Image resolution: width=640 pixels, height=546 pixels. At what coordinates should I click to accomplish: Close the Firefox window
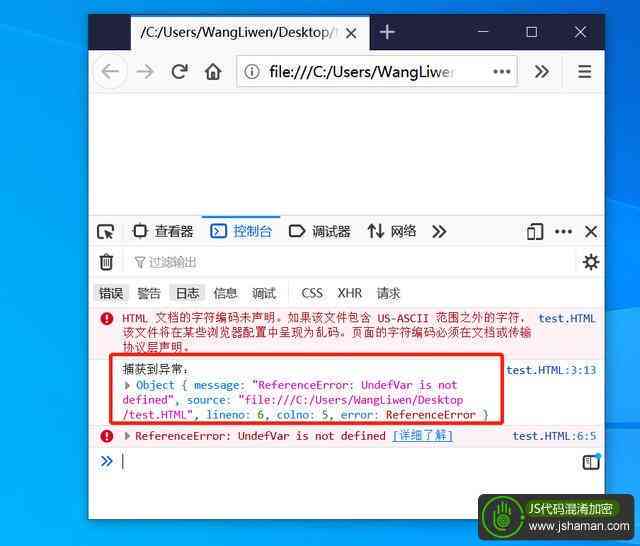pyautogui.click(x=580, y=32)
